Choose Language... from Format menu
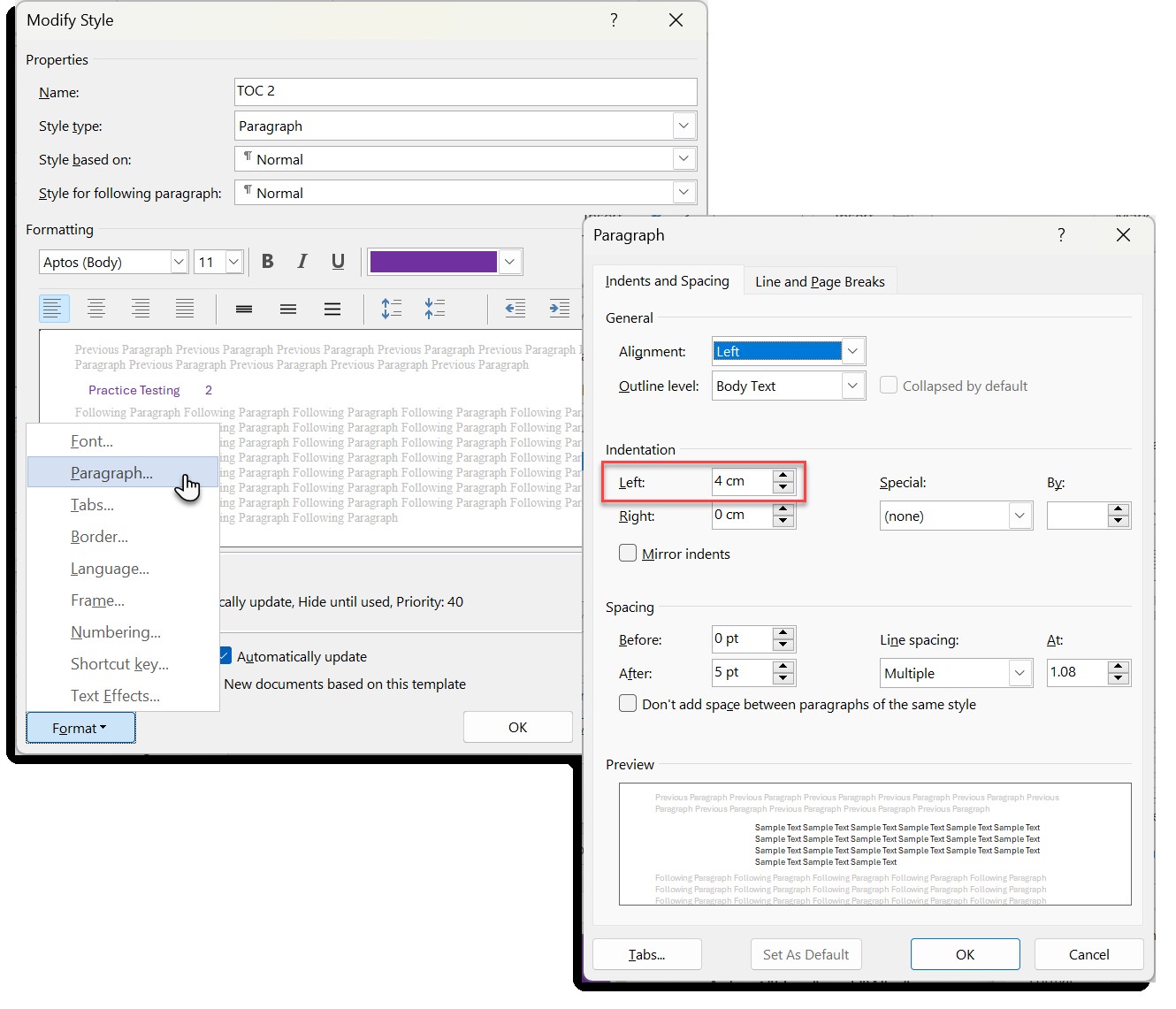 click(x=123, y=568)
